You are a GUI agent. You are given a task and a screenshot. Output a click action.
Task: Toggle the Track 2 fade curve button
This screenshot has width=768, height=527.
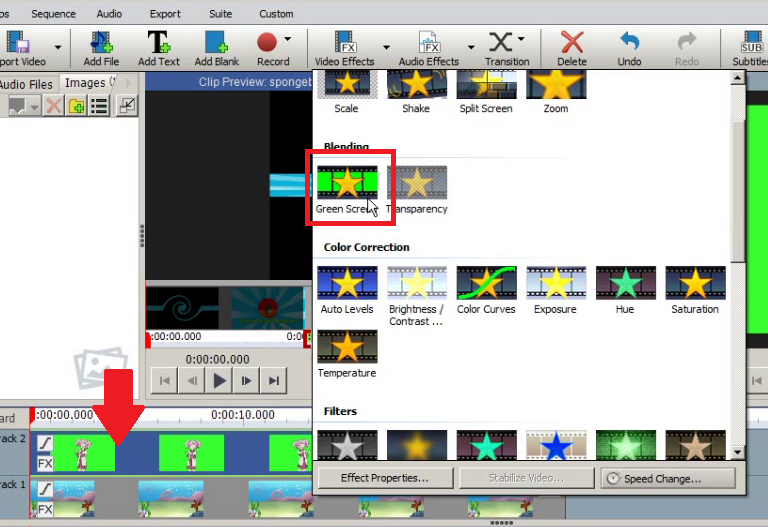[x=45, y=443]
